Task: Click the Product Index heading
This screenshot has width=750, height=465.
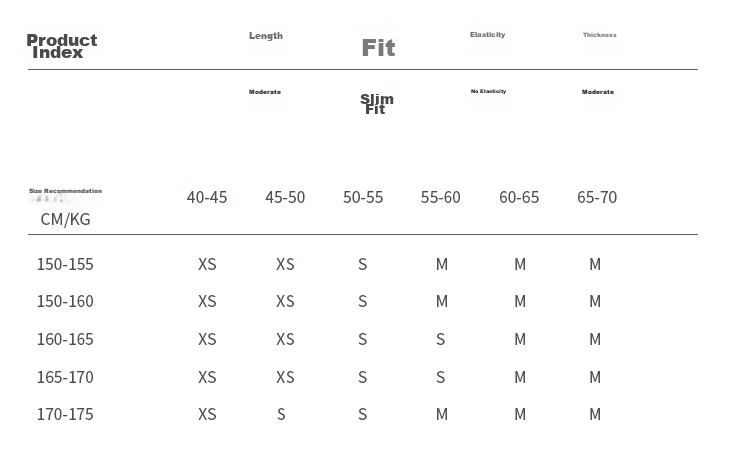Action: pos(62,46)
